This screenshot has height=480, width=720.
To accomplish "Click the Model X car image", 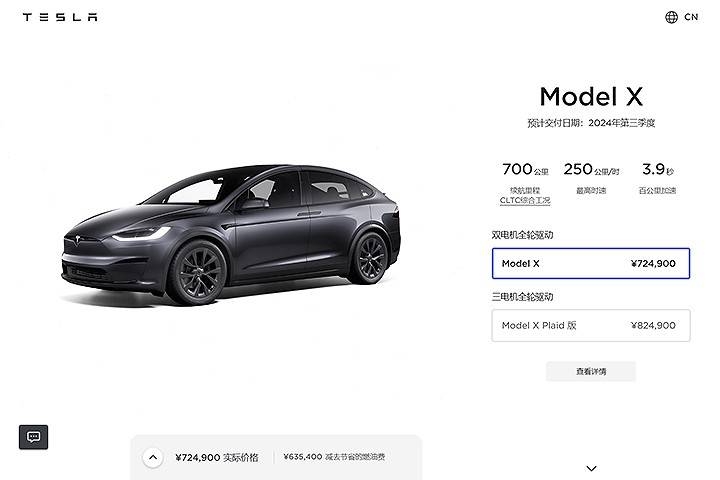I will tap(231, 234).
